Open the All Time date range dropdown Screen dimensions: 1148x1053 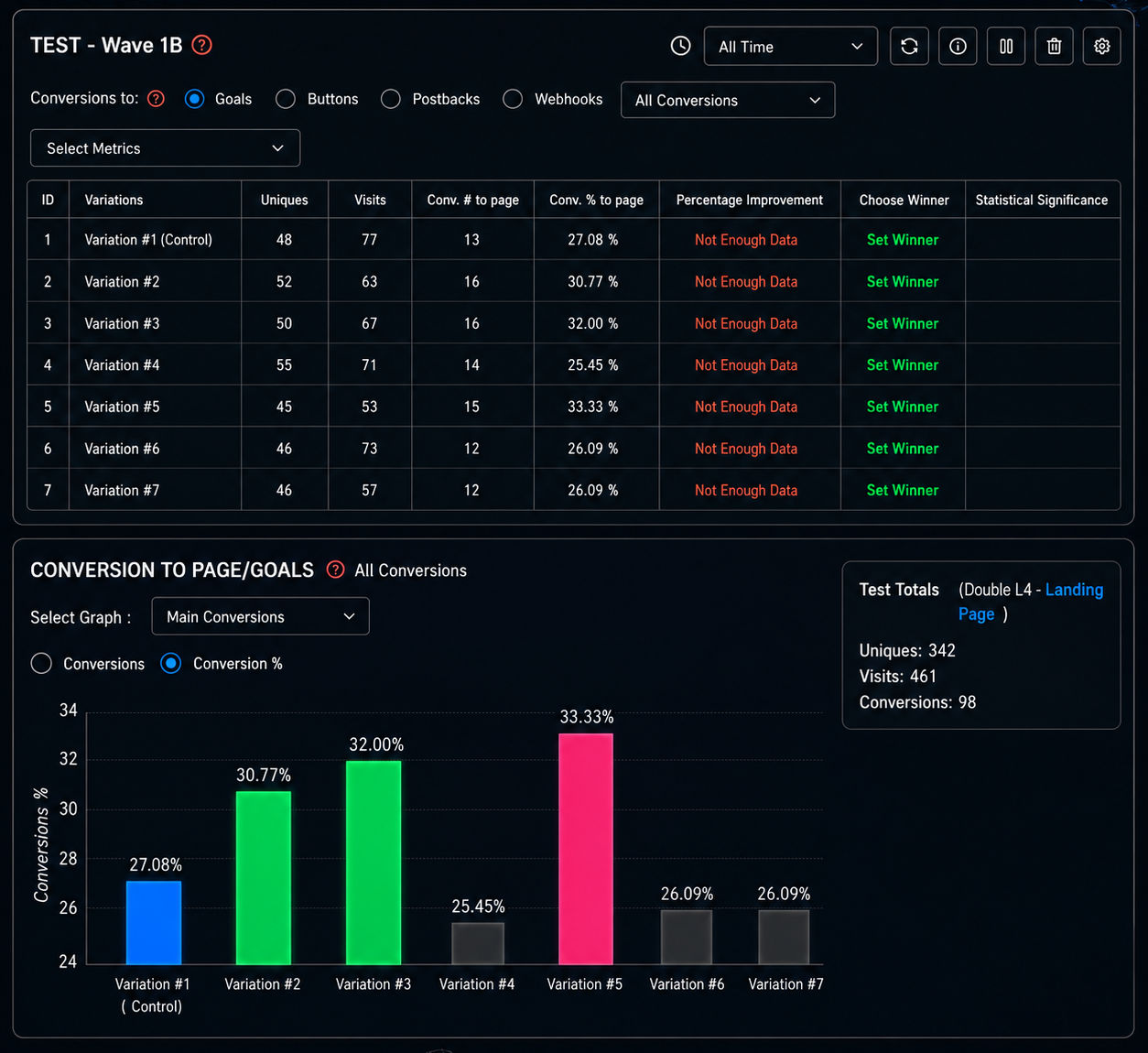(791, 46)
